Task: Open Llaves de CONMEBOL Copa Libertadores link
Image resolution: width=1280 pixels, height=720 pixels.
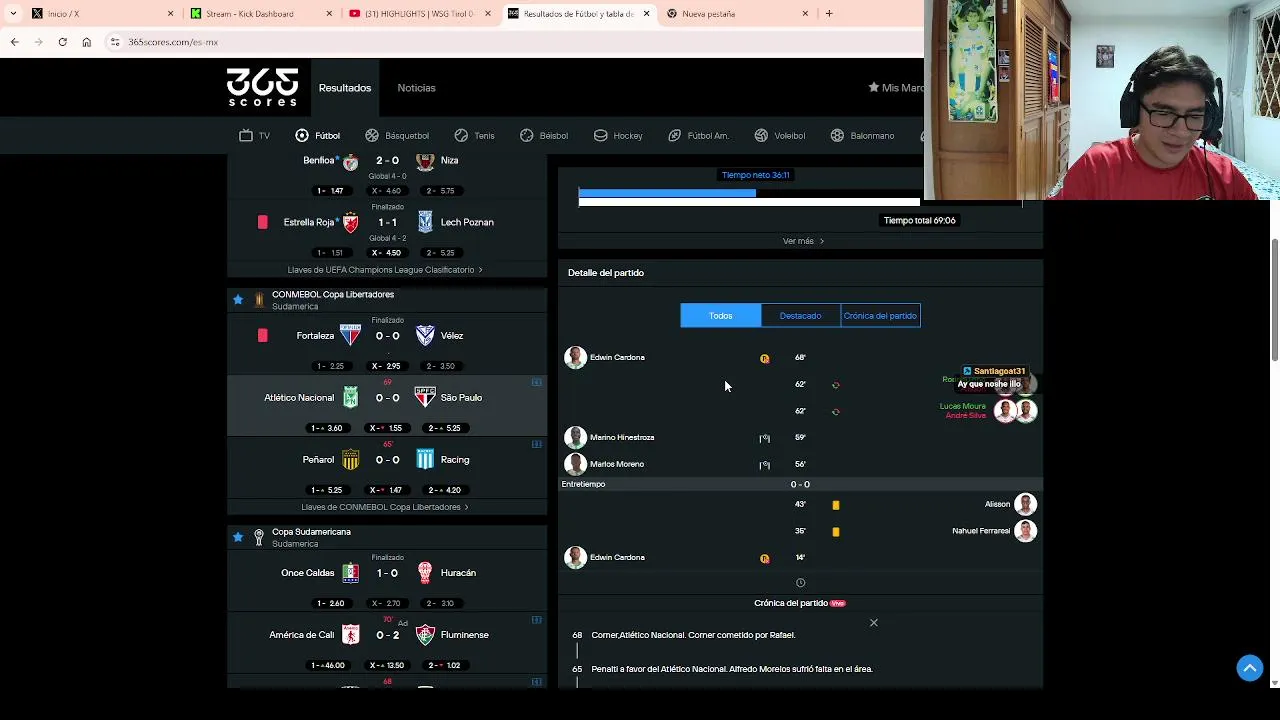Action: coord(385,507)
